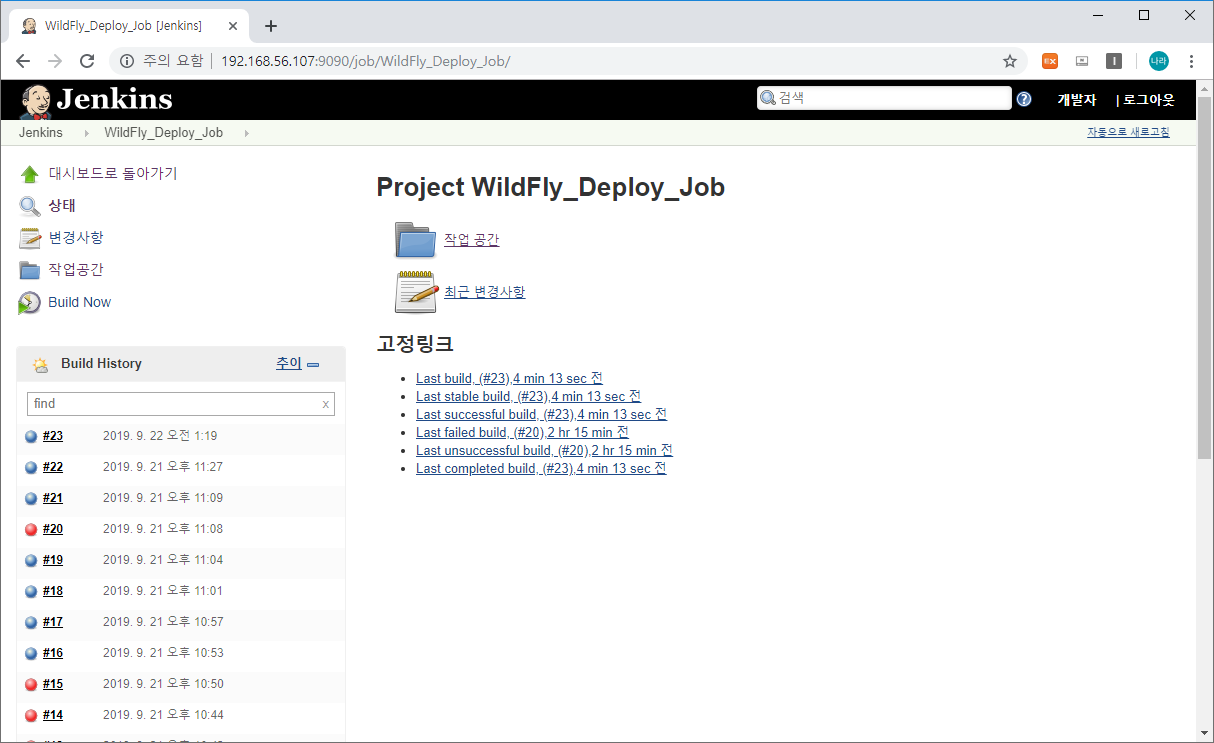Image resolution: width=1214 pixels, height=743 pixels.
Task: Open the Last successful build (#23) permalink
Action: pos(541,415)
